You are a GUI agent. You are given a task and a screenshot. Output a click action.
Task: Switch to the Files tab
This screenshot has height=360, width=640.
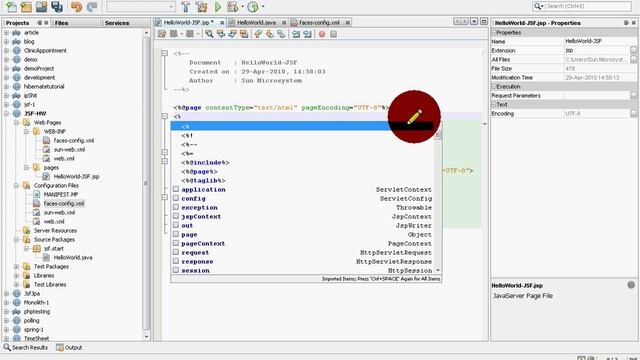tap(61, 23)
